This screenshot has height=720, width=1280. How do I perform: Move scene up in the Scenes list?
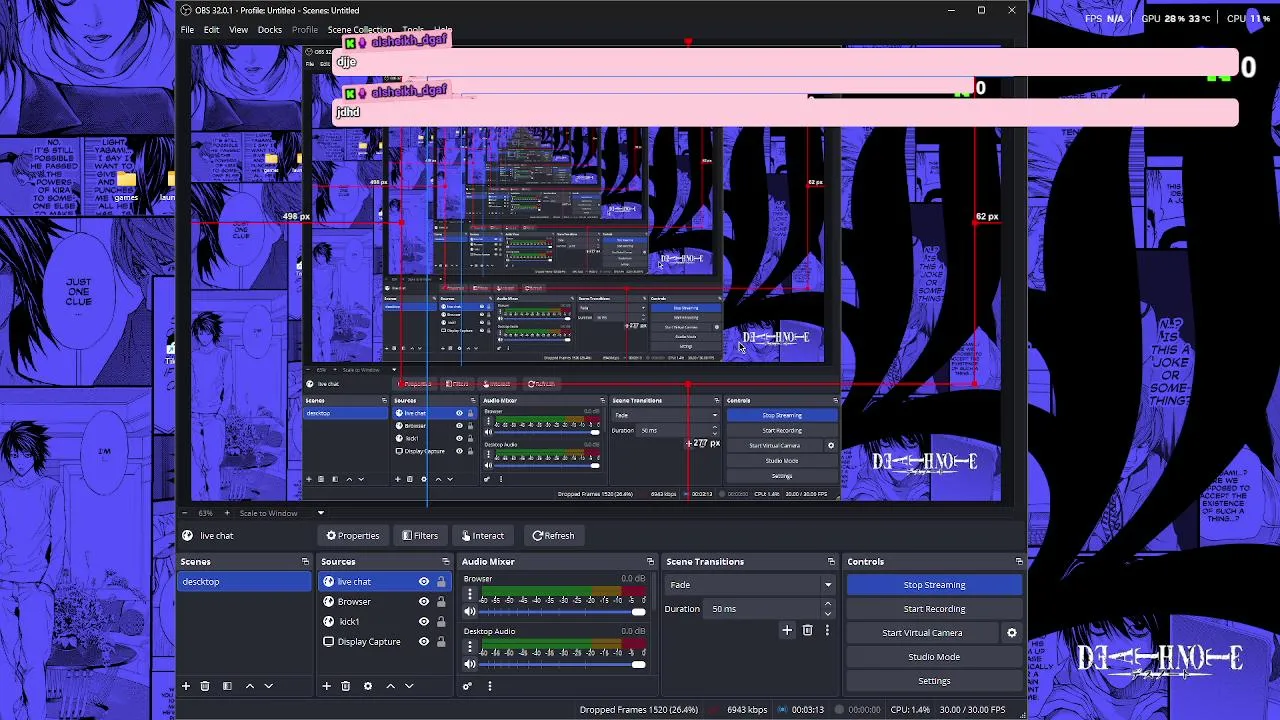coord(250,686)
